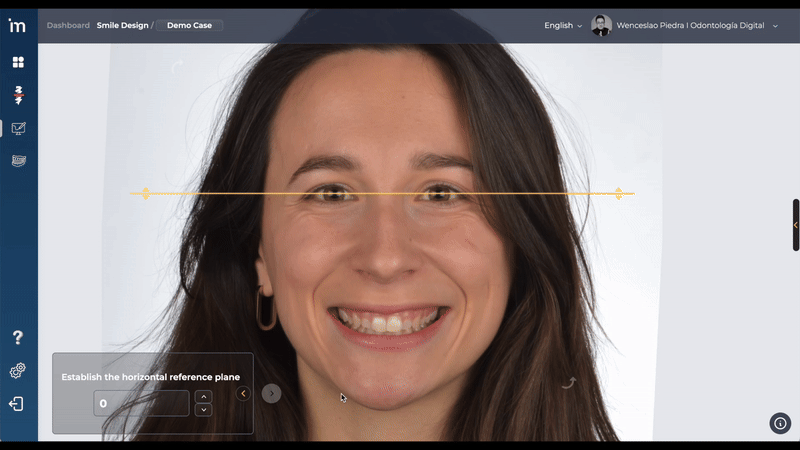Click the logout icon in sidebar
Viewport: 800px width, 450px height.
[x=16, y=404]
